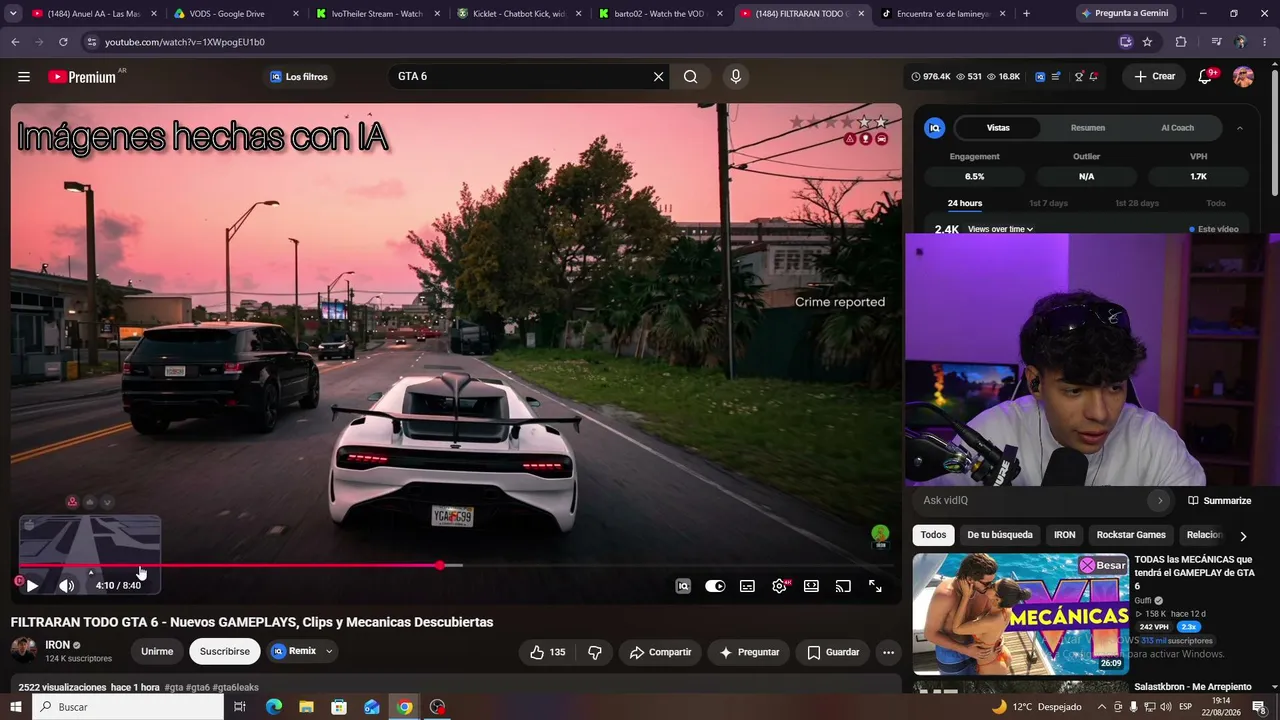Subscribe to IRON with Suscribirse
Viewport: 1280px width, 720px height.
(225, 652)
